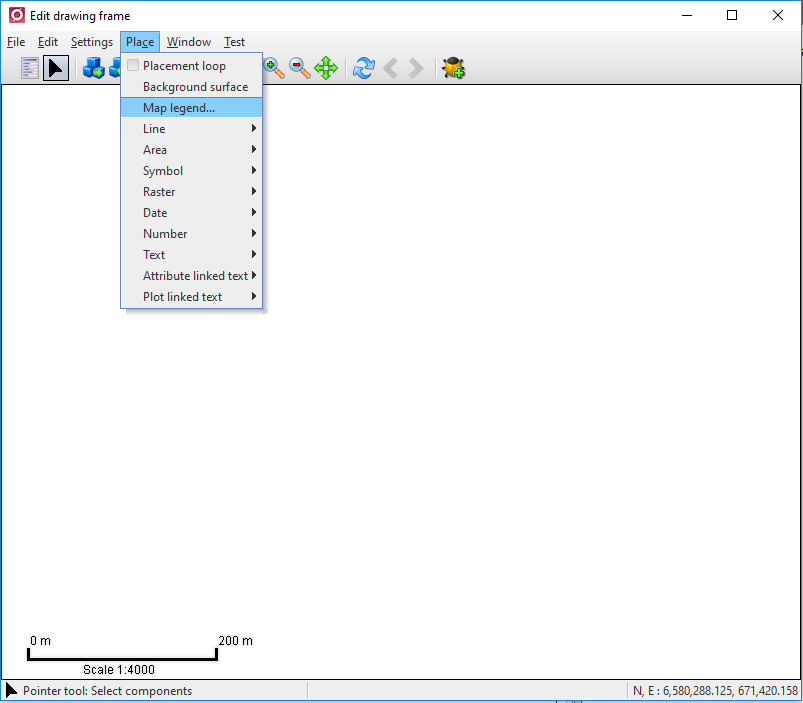Click the N, E coordinates readout
This screenshot has height=703, width=803.
pos(715,691)
